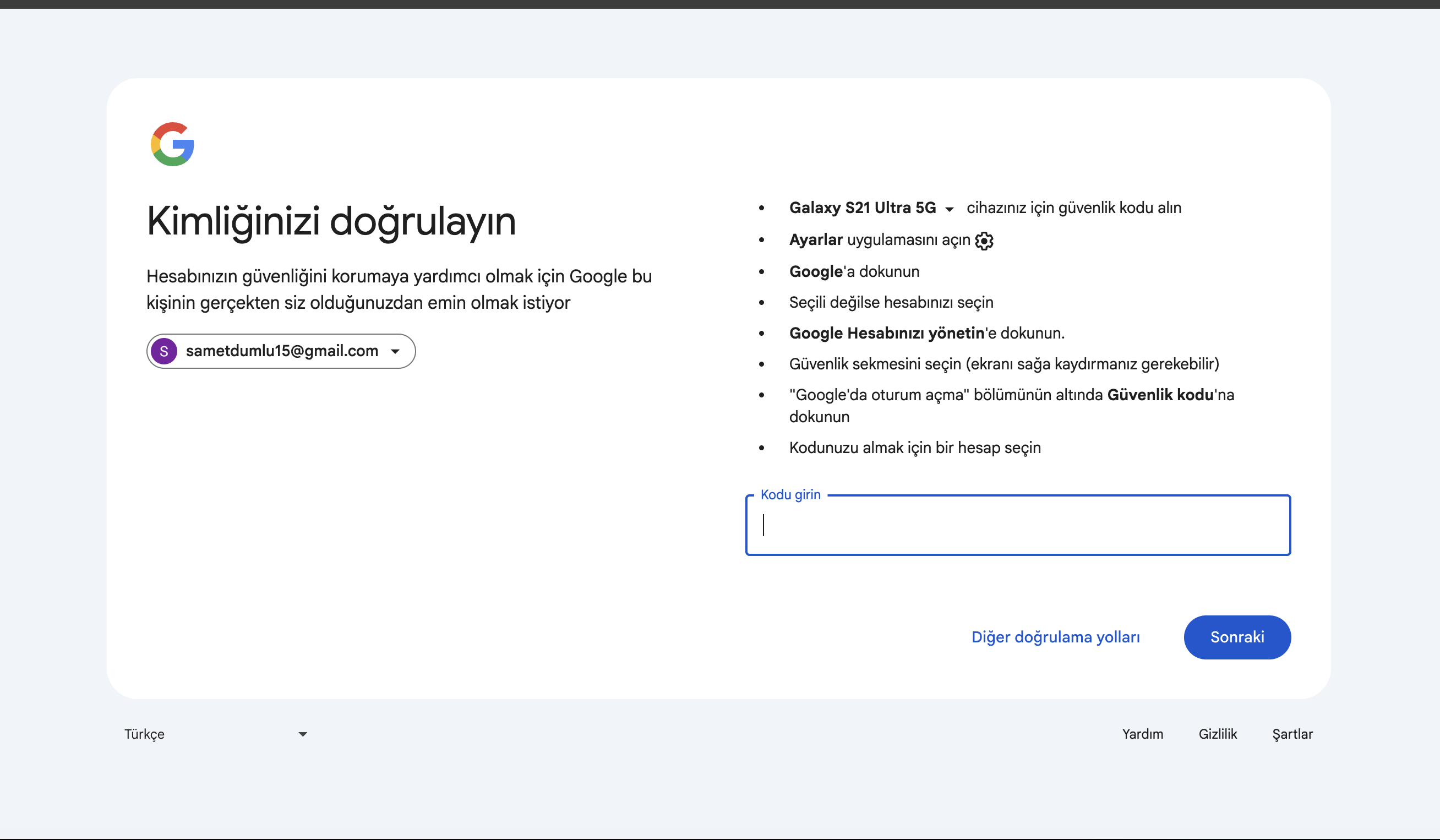Screen dimensions: 1440x840
Task: Open Diğer doğrulama yolları link
Action: point(1055,637)
